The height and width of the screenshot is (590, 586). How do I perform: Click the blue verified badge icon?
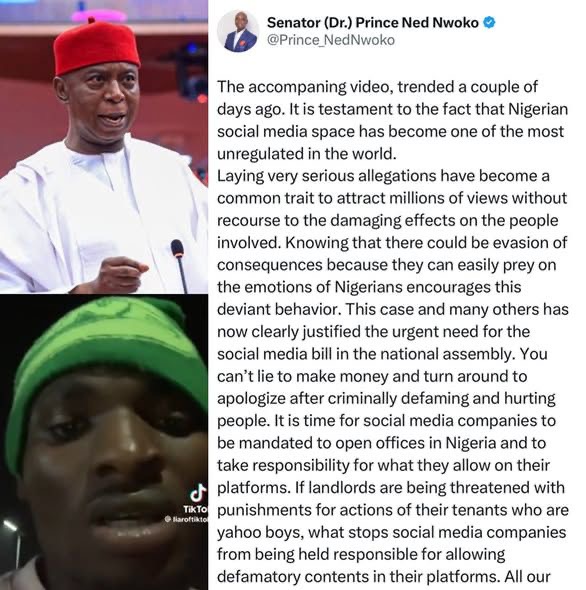(x=489, y=23)
